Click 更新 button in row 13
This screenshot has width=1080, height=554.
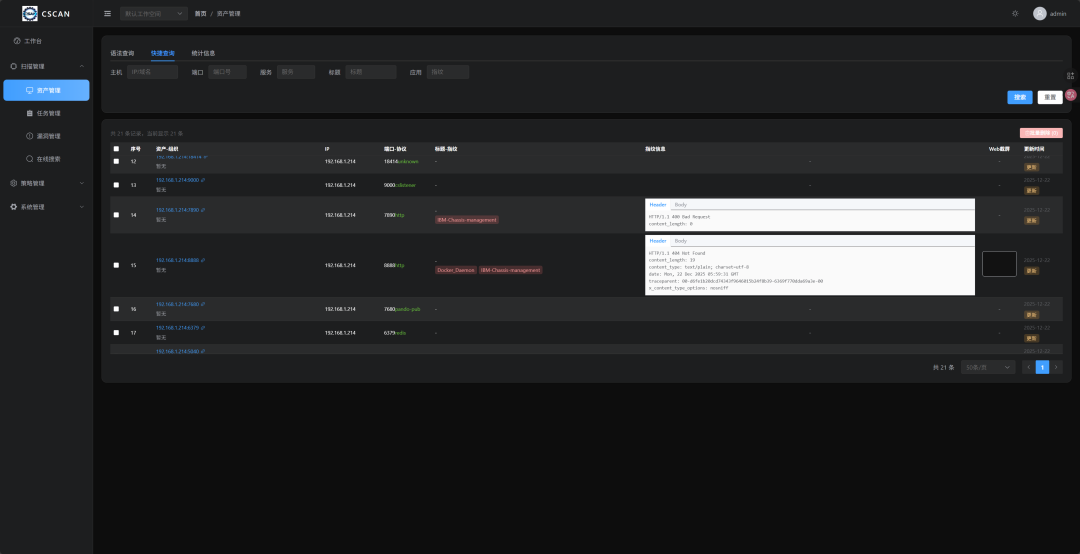(1031, 191)
